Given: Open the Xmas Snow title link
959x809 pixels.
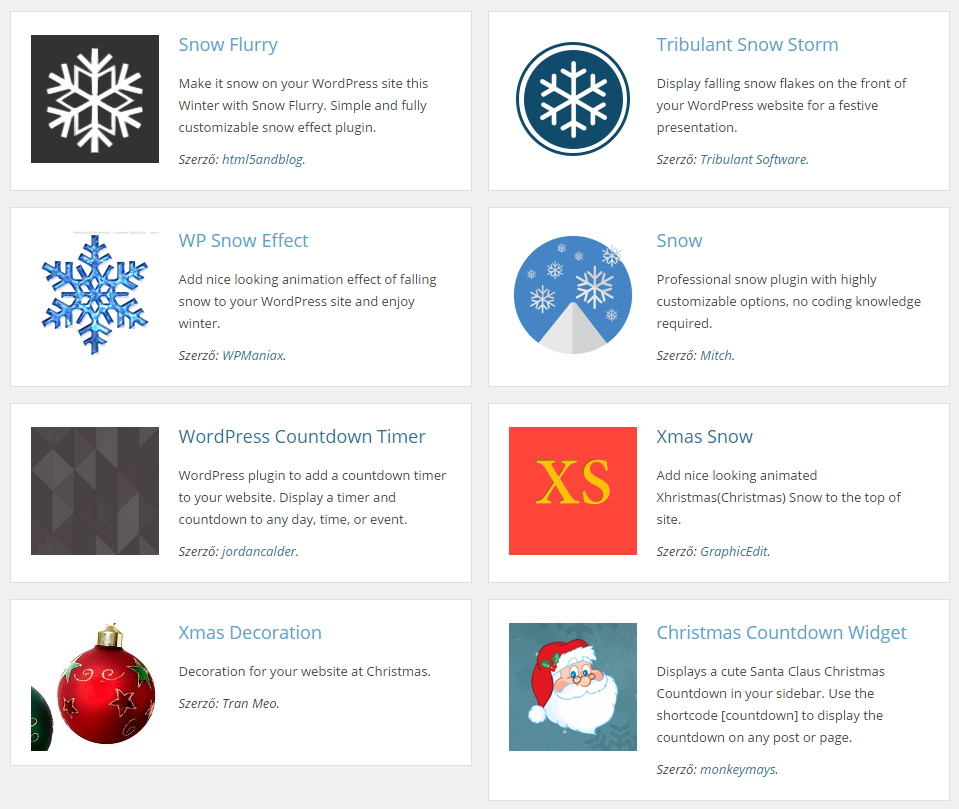Looking at the screenshot, I should pos(704,437).
